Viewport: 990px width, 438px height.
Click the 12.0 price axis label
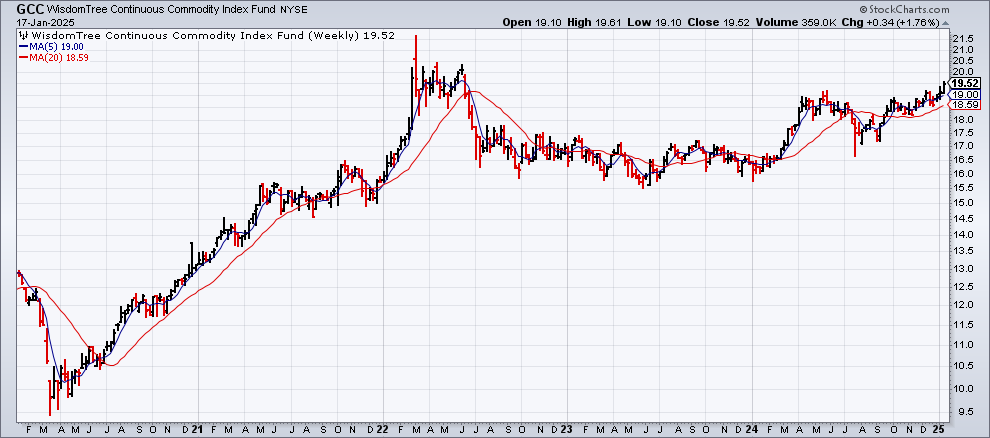961,304
